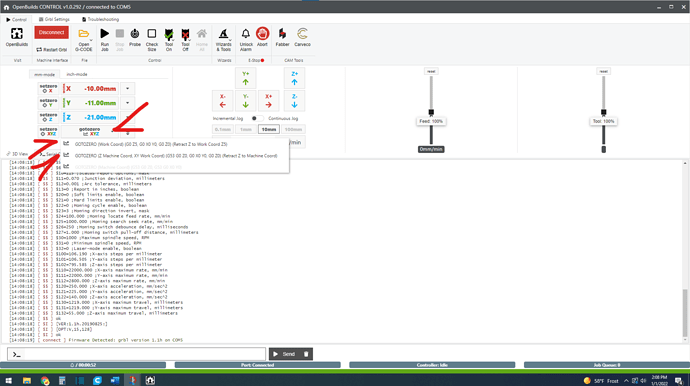
Task: Click Restart Grbl
Action: pyautogui.click(x=51, y=50)
